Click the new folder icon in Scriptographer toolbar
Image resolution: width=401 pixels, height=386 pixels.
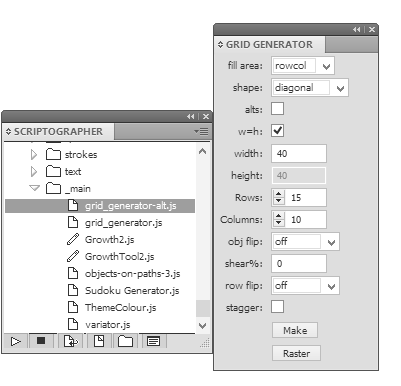pos(125,341)
